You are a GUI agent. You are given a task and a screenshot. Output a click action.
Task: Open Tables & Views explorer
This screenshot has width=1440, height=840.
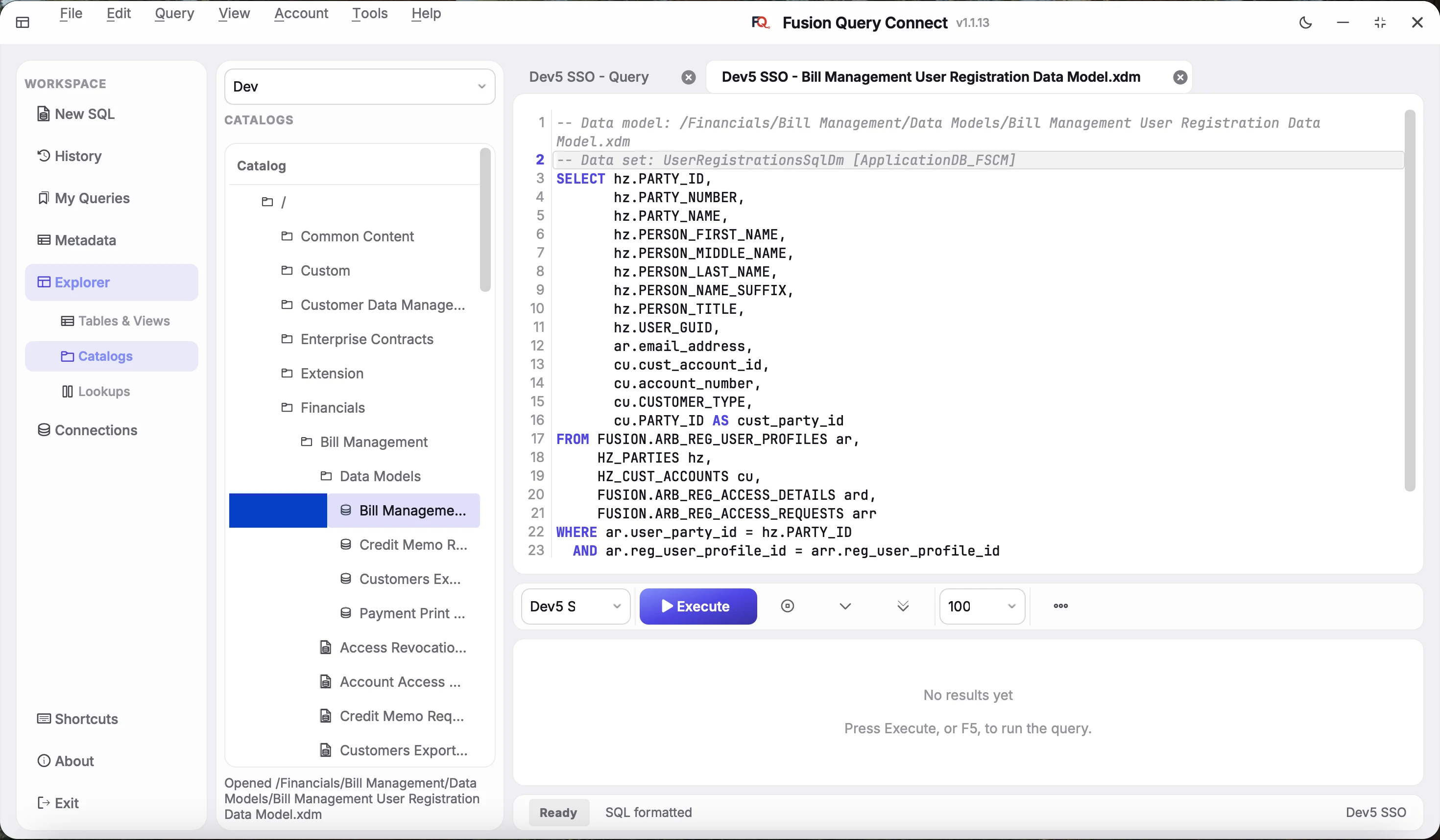click(x=112, y=321)
